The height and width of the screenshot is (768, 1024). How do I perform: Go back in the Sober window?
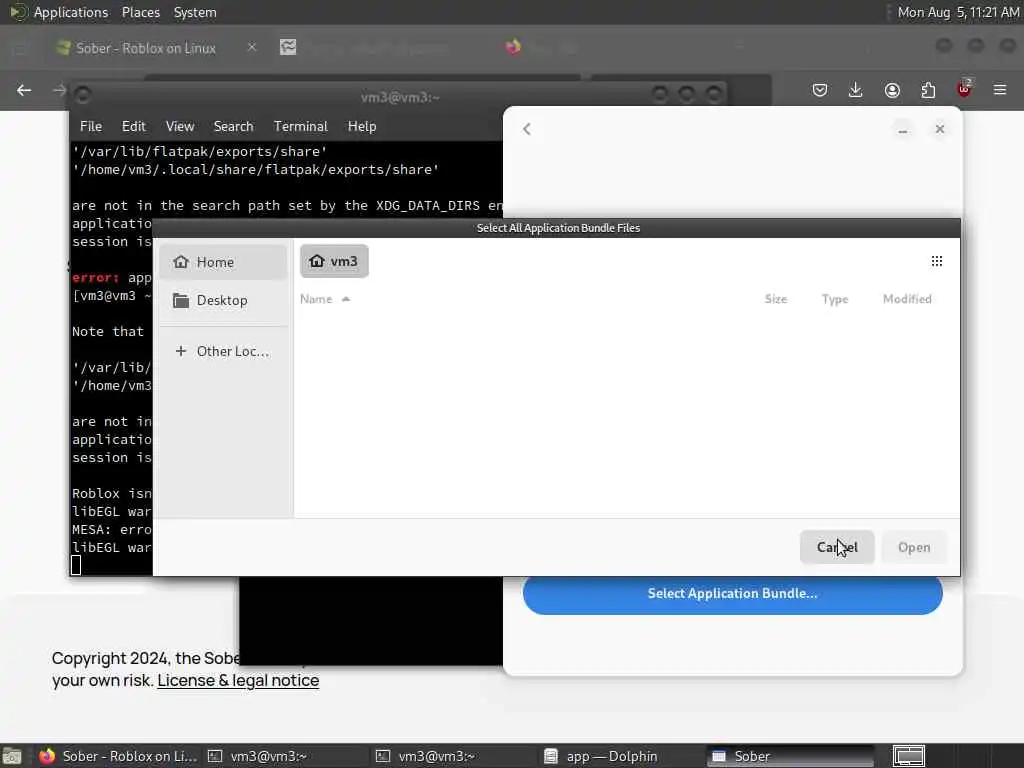(x=527, y=129)
